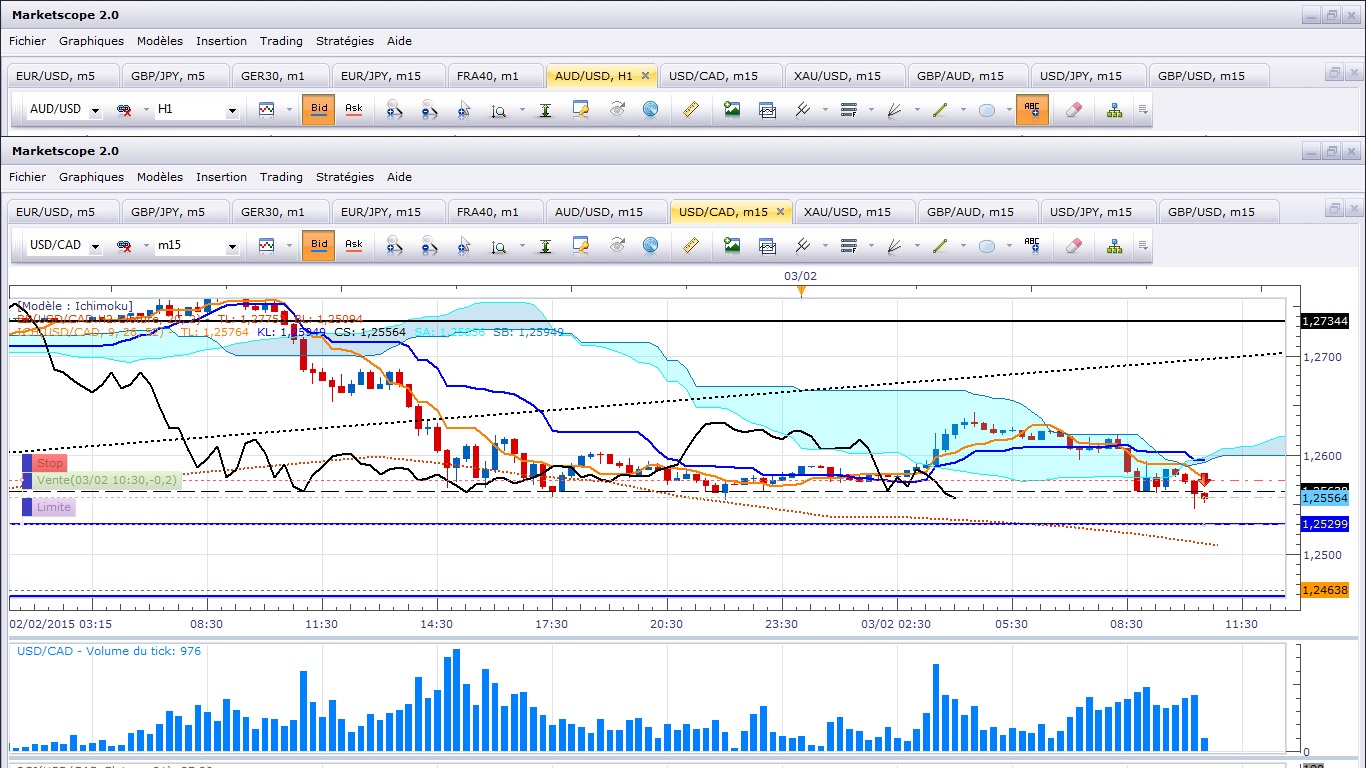Click the blue 1,25299 price label
The width and height of the screenshot is (1366, 768).
tap(1325, 523)
